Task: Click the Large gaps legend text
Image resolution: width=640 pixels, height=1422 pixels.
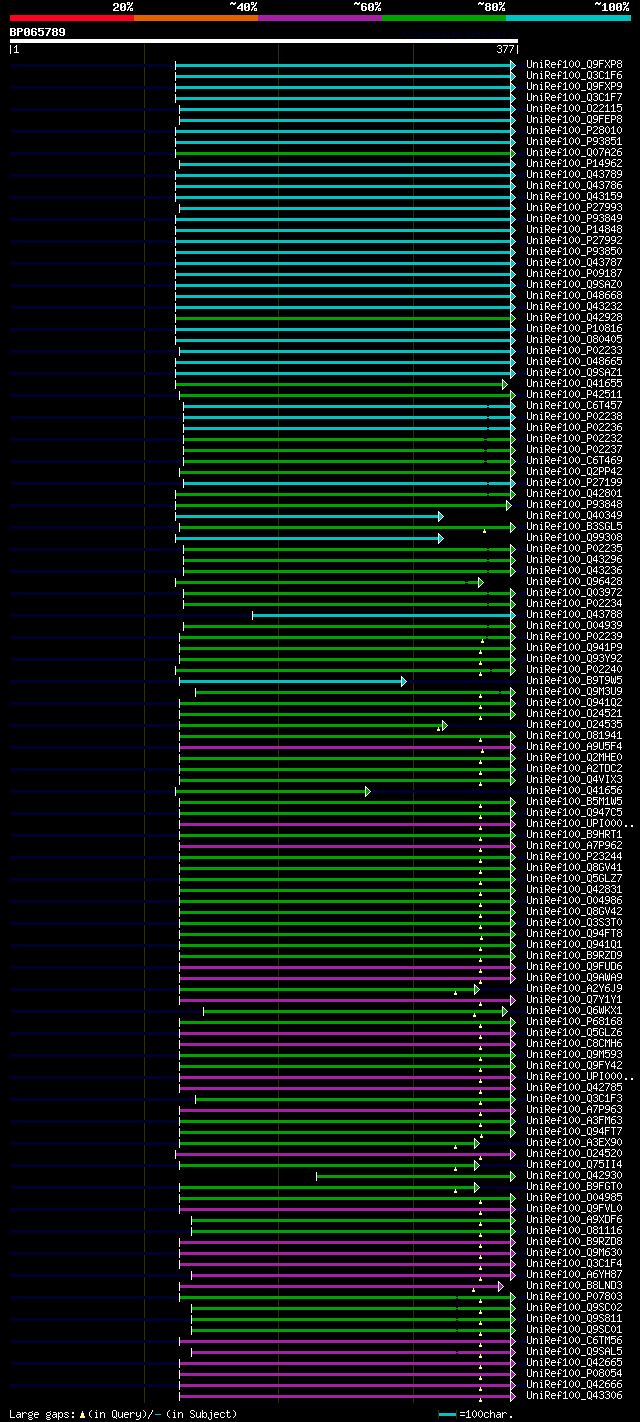Action: (x=123, y=1414)
